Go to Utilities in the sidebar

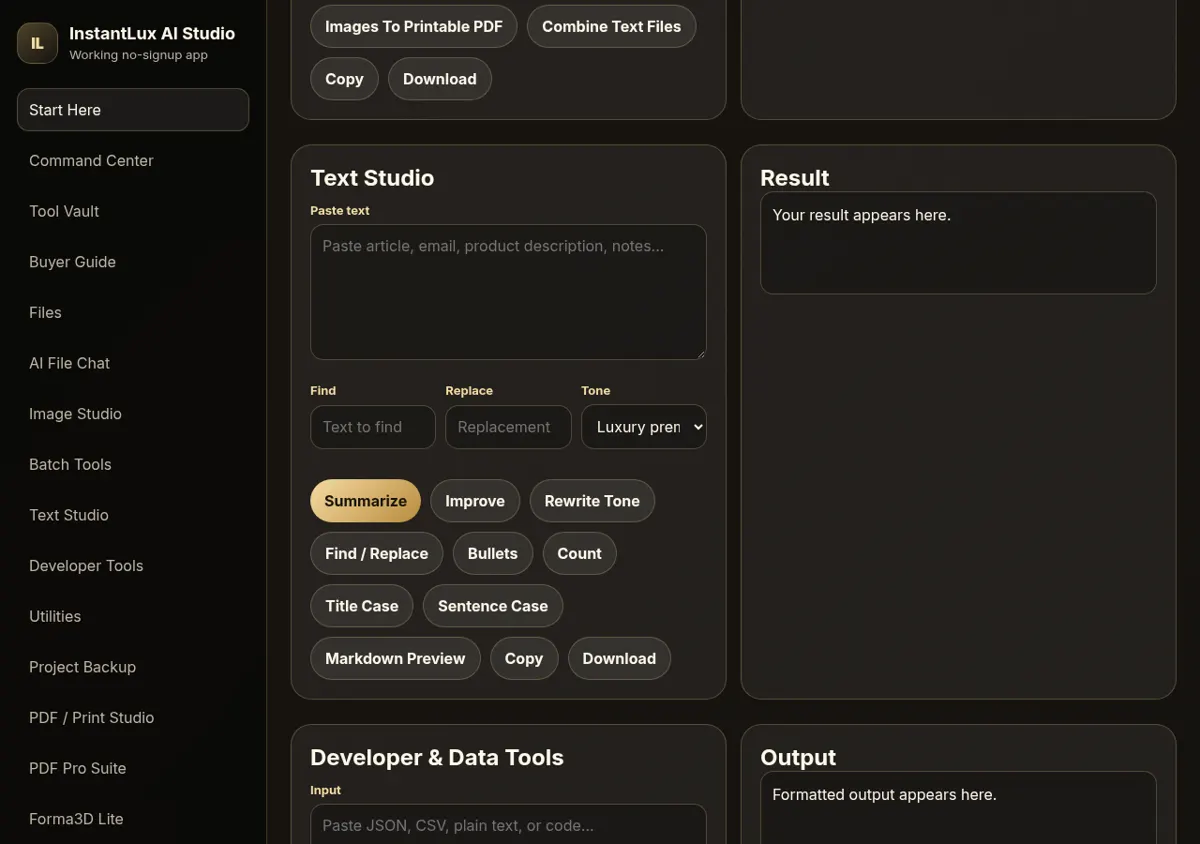click(133, 616)
